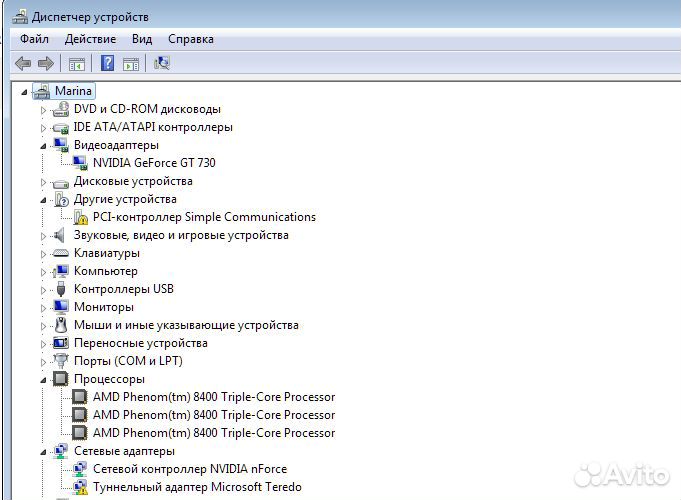The height and width of the screenshot is (500, 681).
Task: Select NVIDIA GeForce GT 730
Action: click(154, 163)
